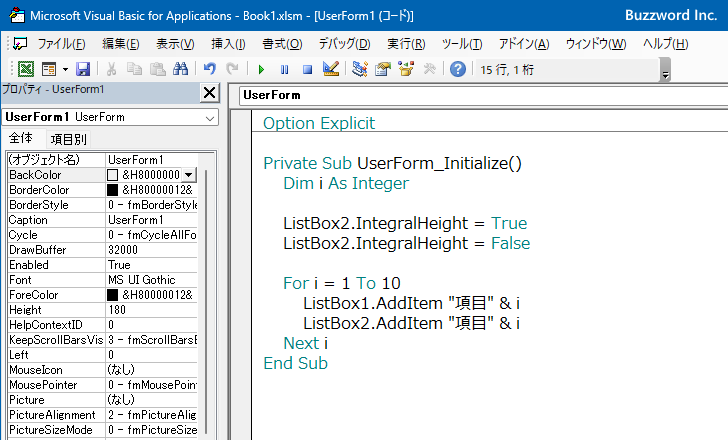Select the MousePointer property row
This screenshot has height=440, width=728.
[103, 385]
